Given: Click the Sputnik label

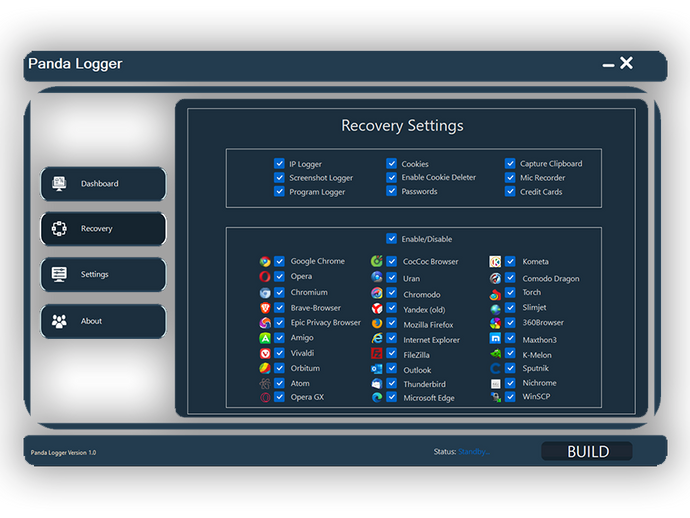Looking at the screenshot, I should tap(536, 368).
